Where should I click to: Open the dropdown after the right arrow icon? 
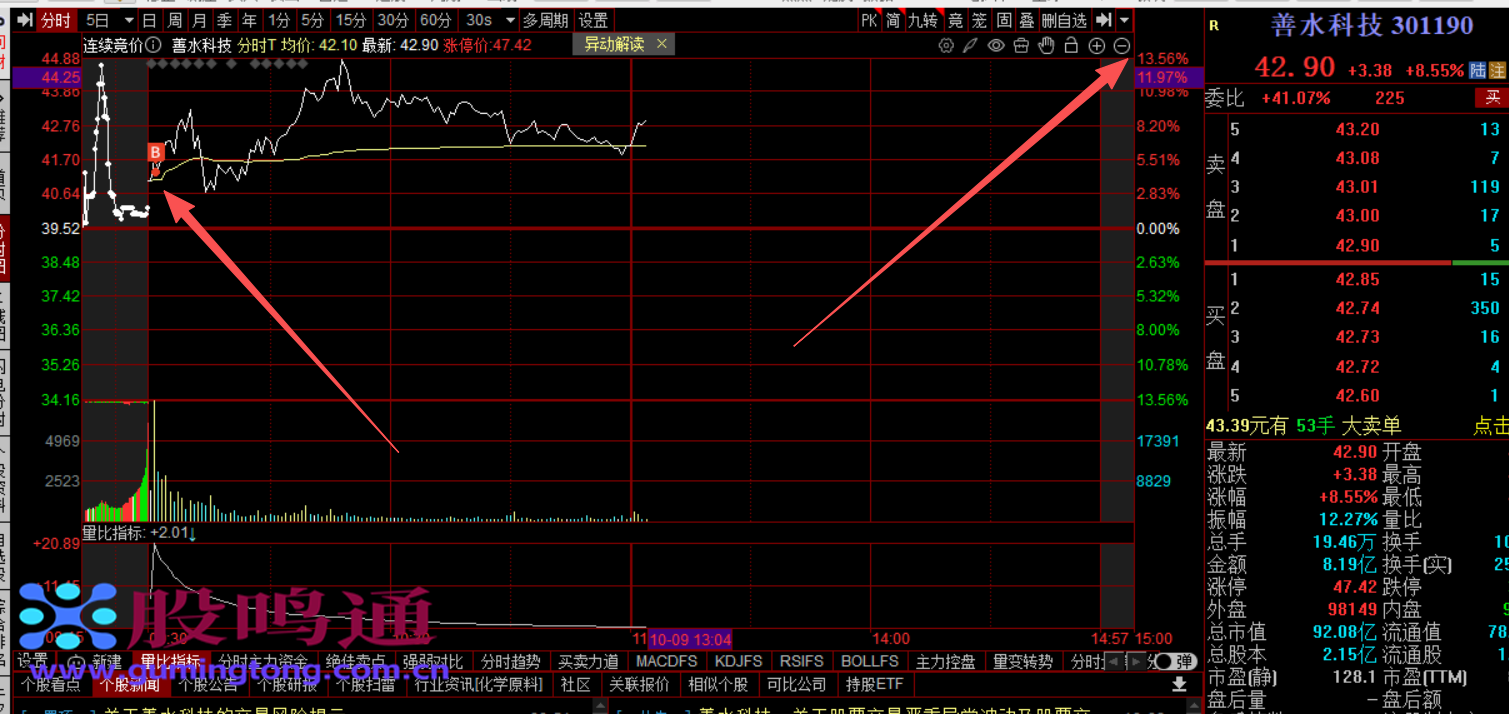(x=1125, y=20)
